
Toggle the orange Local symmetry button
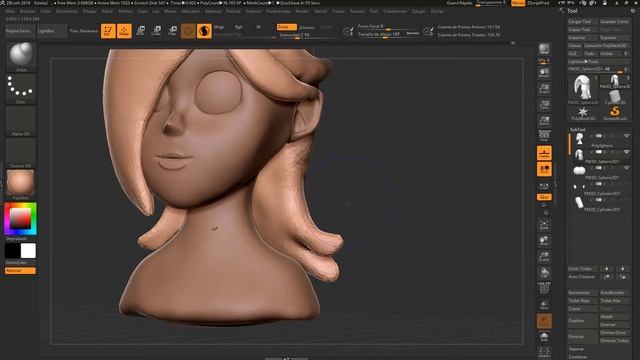pyautogui.click(x=544, y=169)
